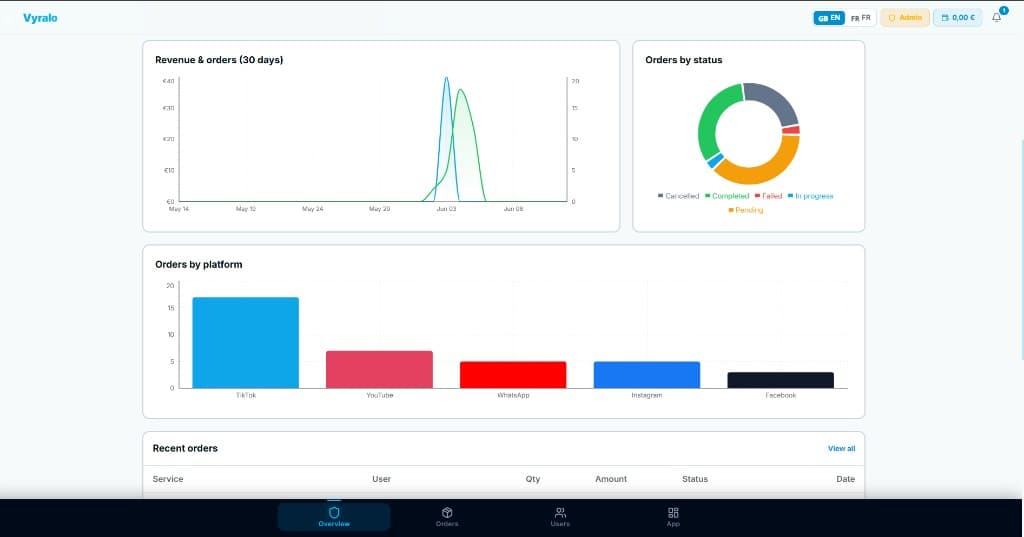Viewport: 1024px width, 537px height.
Task: Click the blue orders curve peak
Action: [447, 78]
